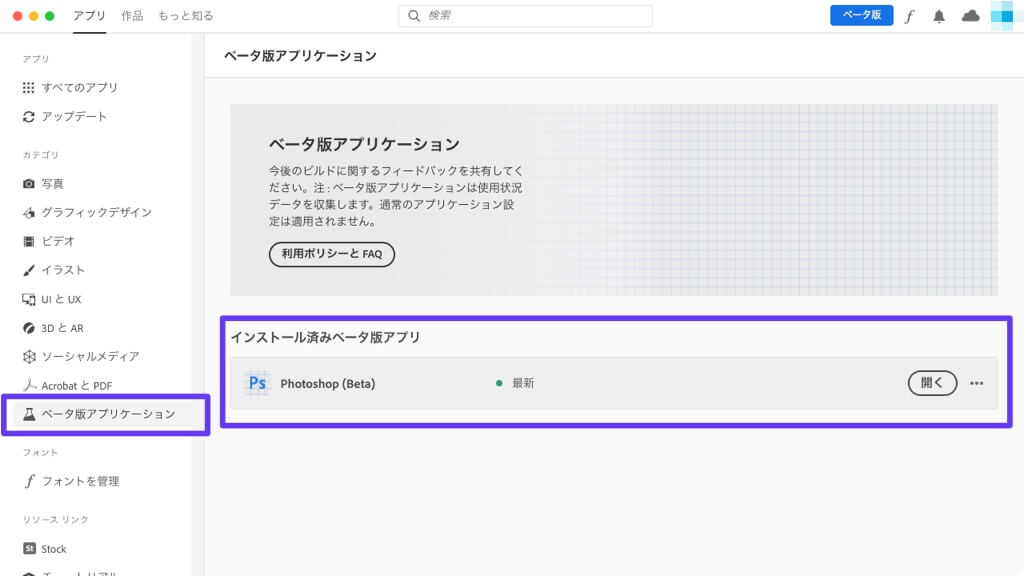Click the film strip icon beside ビデオ

click(29, 242)
